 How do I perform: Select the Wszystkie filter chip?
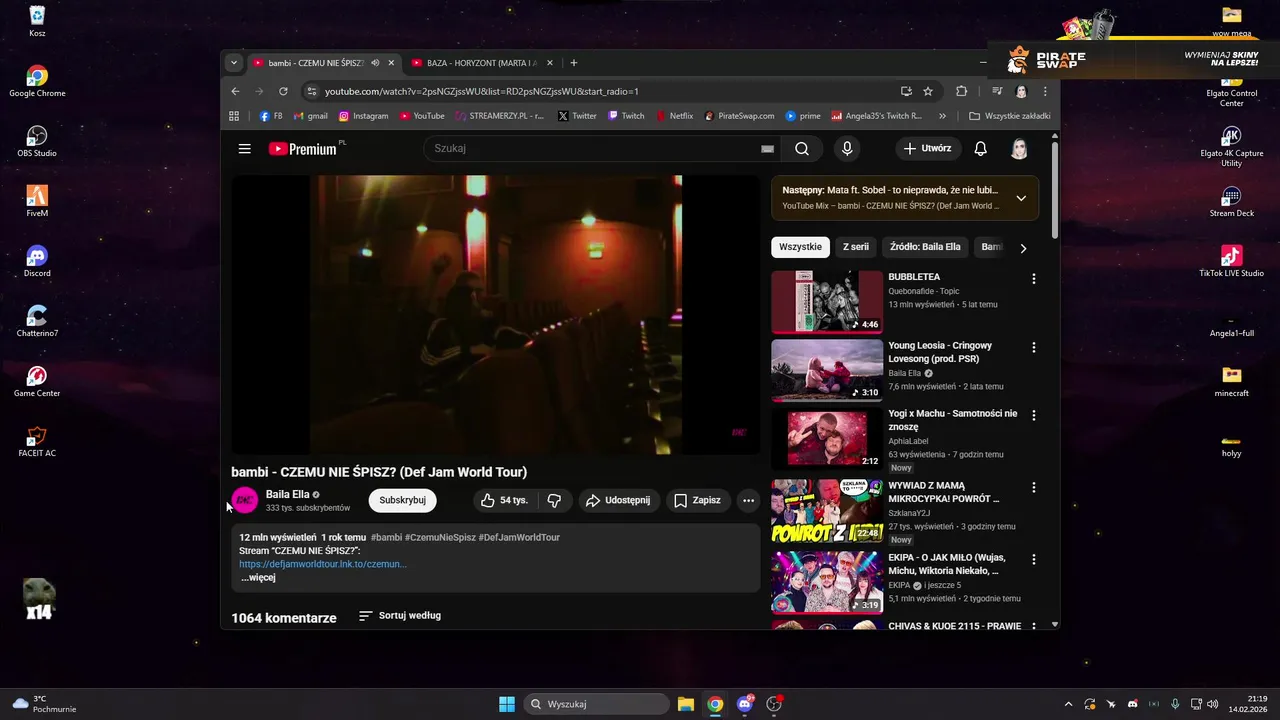pos(800,247)
